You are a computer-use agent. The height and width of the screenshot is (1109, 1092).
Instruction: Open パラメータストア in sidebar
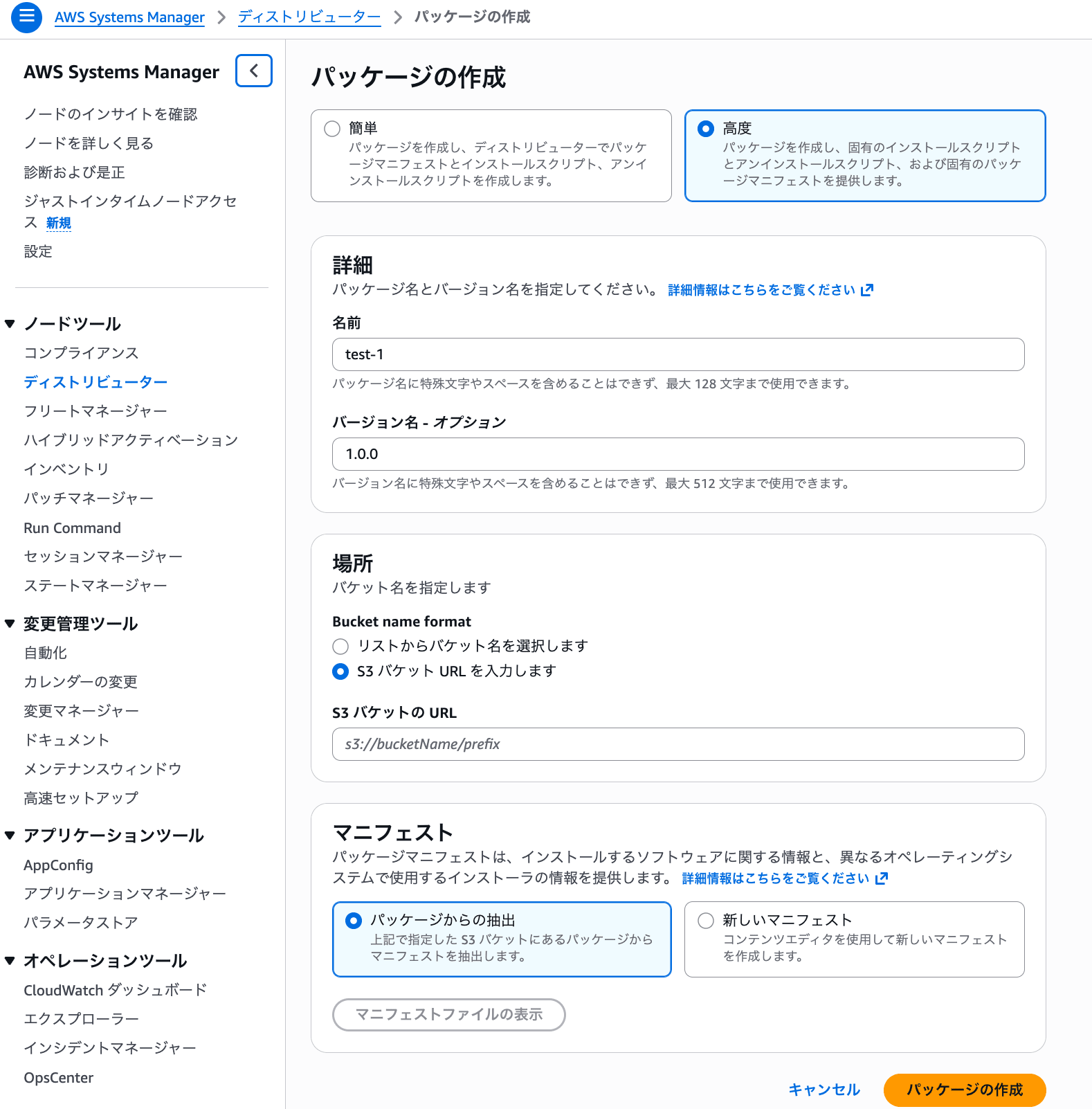pos(81,923)
